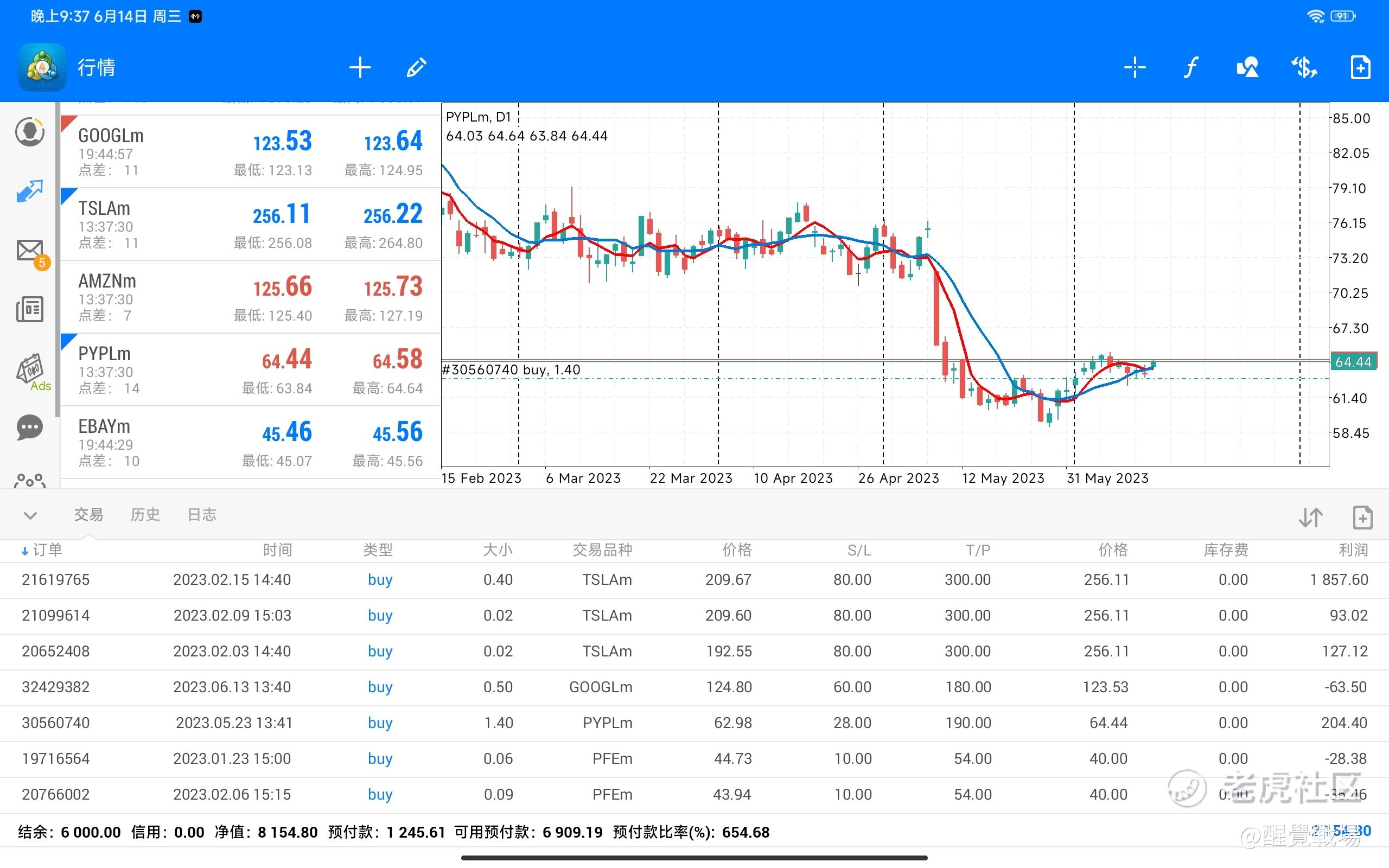Select order 21619765 TSLAm row

click(x=694, y=580)
